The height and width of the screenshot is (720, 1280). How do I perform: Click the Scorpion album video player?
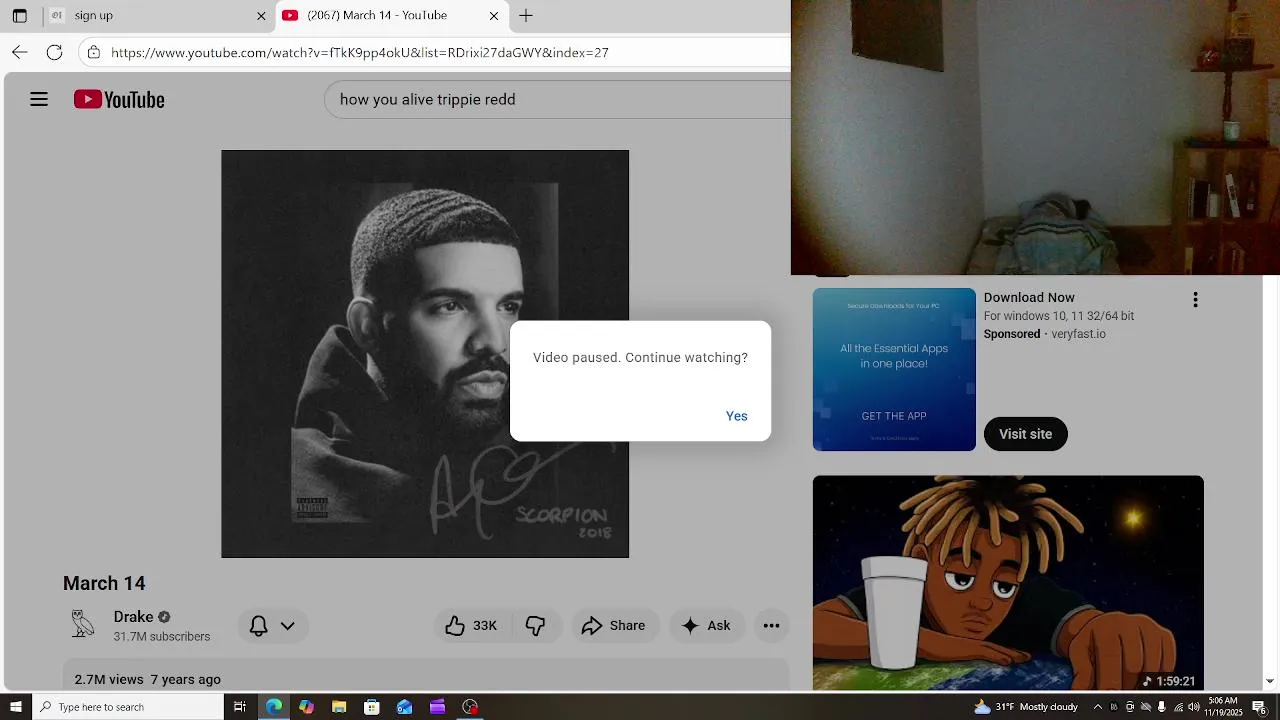click(425, 354)
